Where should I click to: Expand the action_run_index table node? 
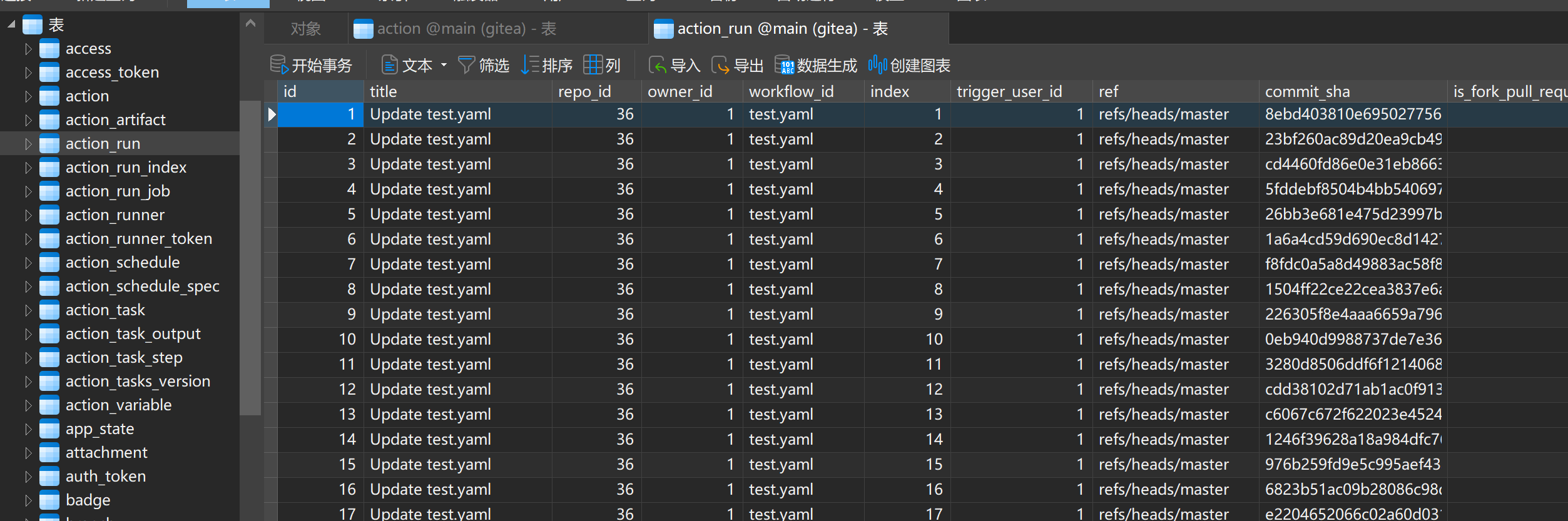click(x=28, y=167)
